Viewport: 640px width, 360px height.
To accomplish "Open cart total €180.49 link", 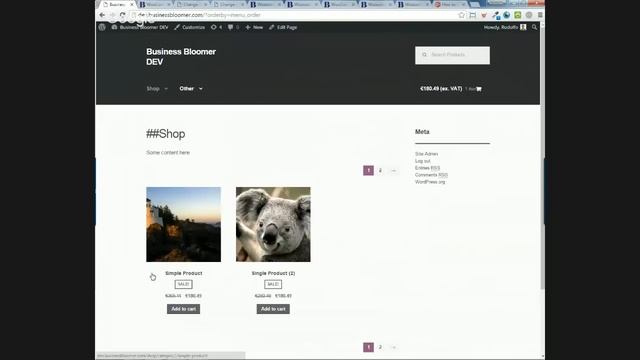I will 441,89.
